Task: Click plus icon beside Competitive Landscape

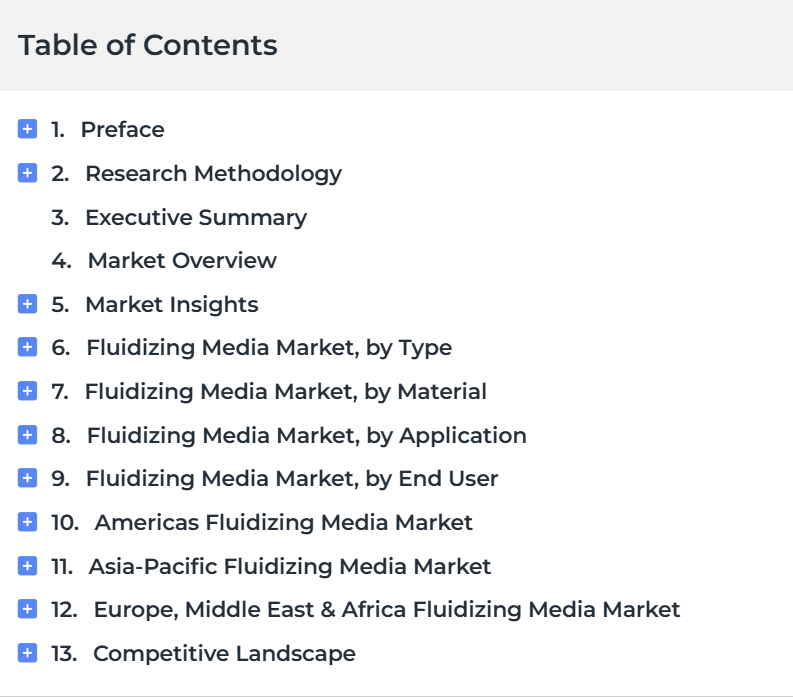Action: pos(27,653)
